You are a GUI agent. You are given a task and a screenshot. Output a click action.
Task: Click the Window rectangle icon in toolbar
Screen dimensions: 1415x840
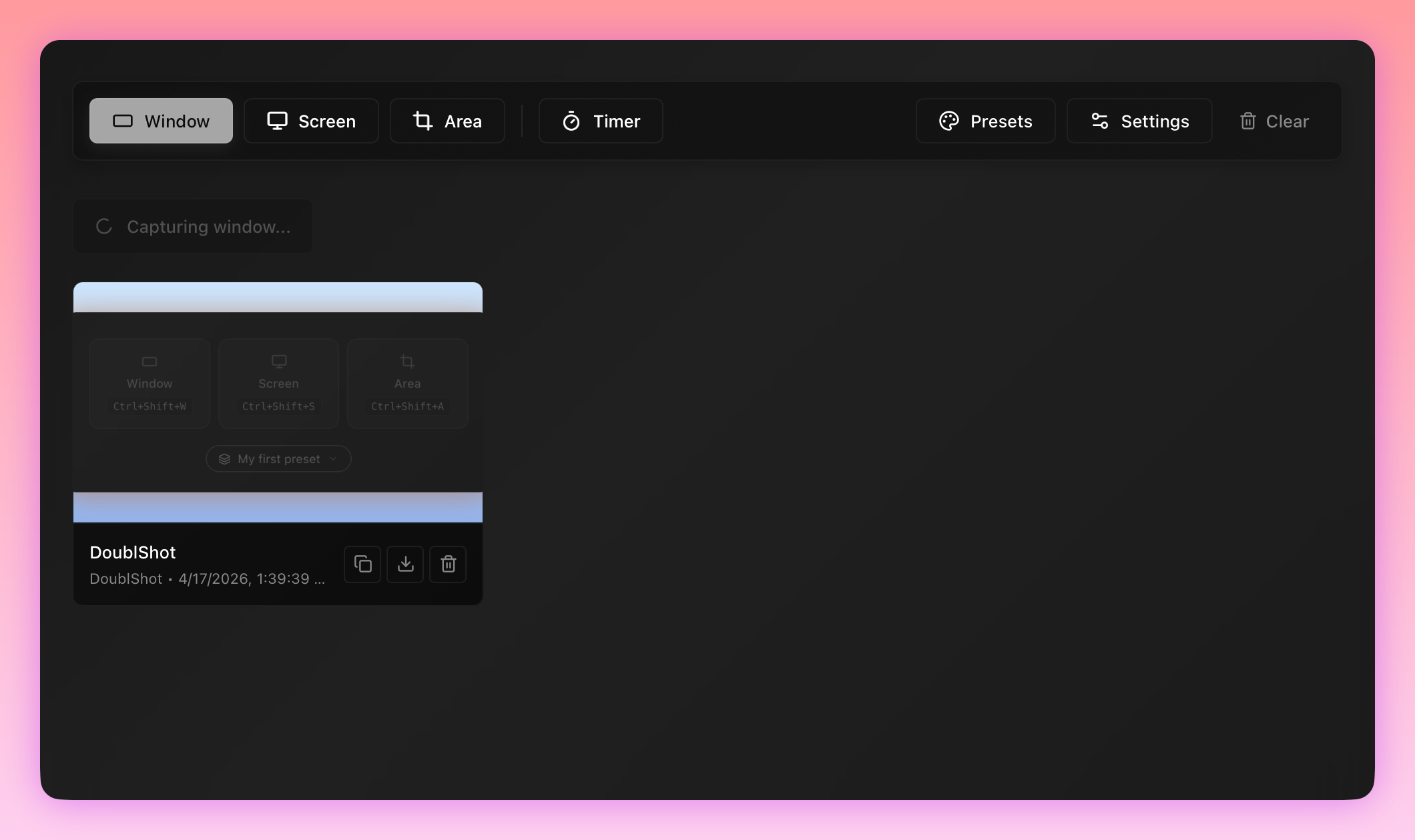click(x=123, y=121)
